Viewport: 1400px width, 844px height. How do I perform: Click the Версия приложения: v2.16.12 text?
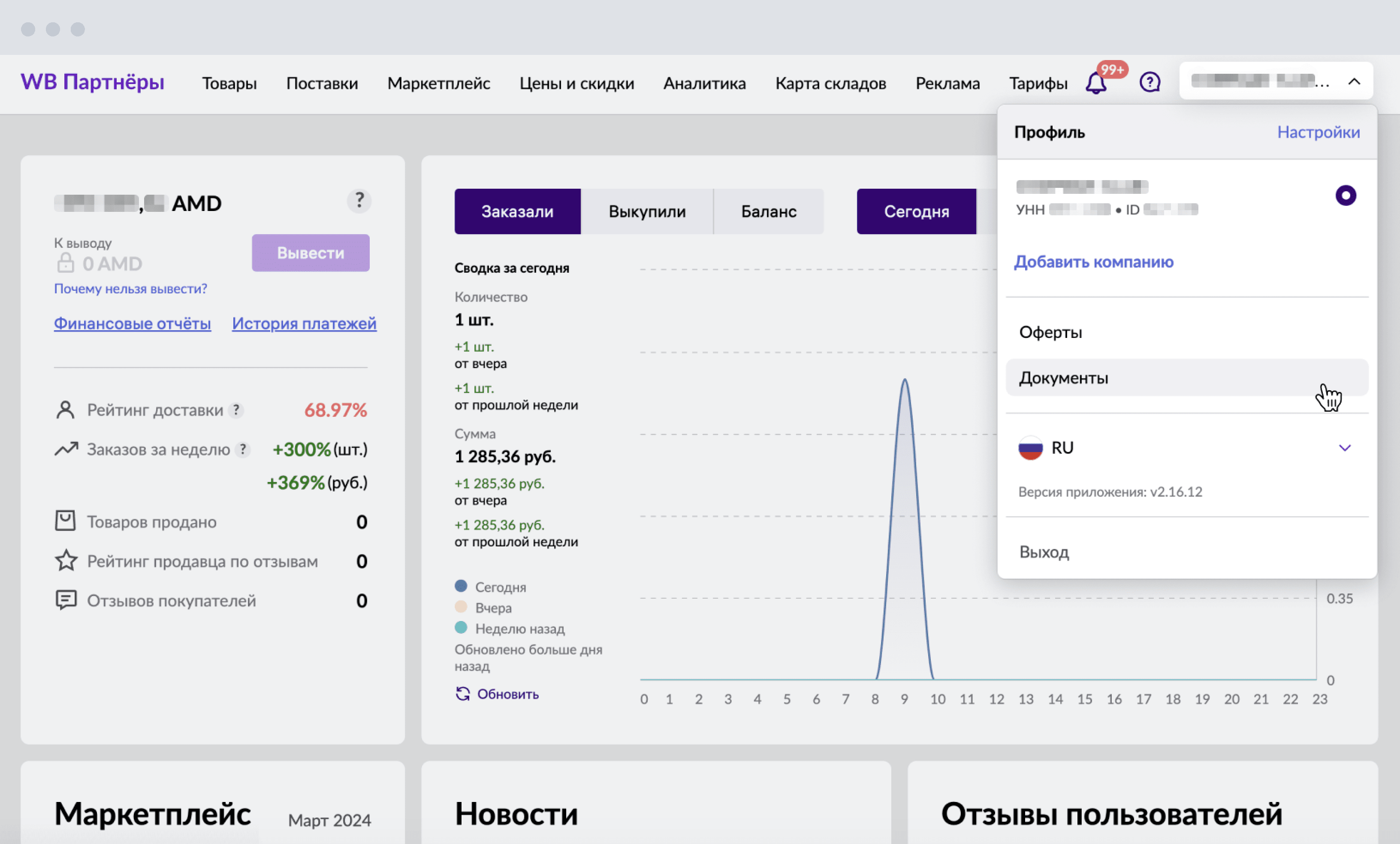click(x=1110, y=491)
